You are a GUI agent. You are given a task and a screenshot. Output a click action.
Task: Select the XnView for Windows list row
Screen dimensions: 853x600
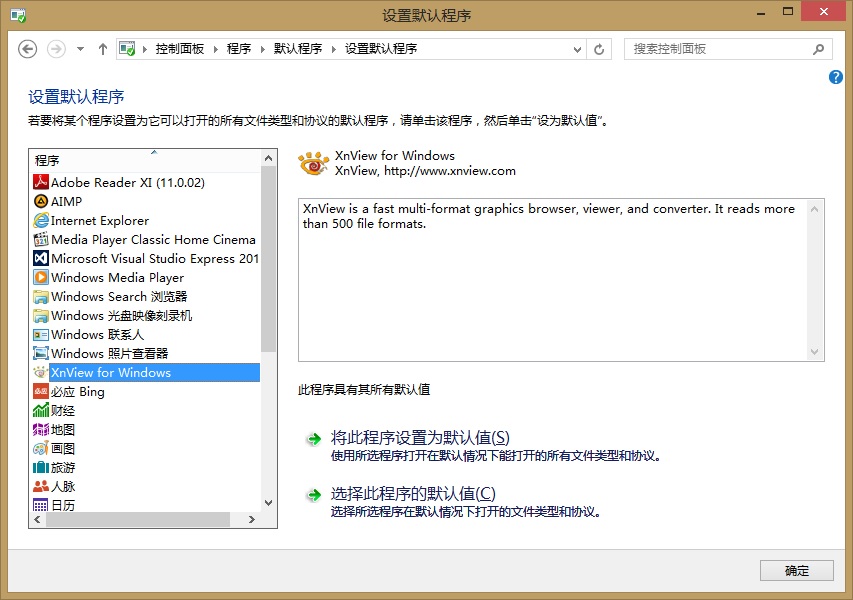click(145, 373)
